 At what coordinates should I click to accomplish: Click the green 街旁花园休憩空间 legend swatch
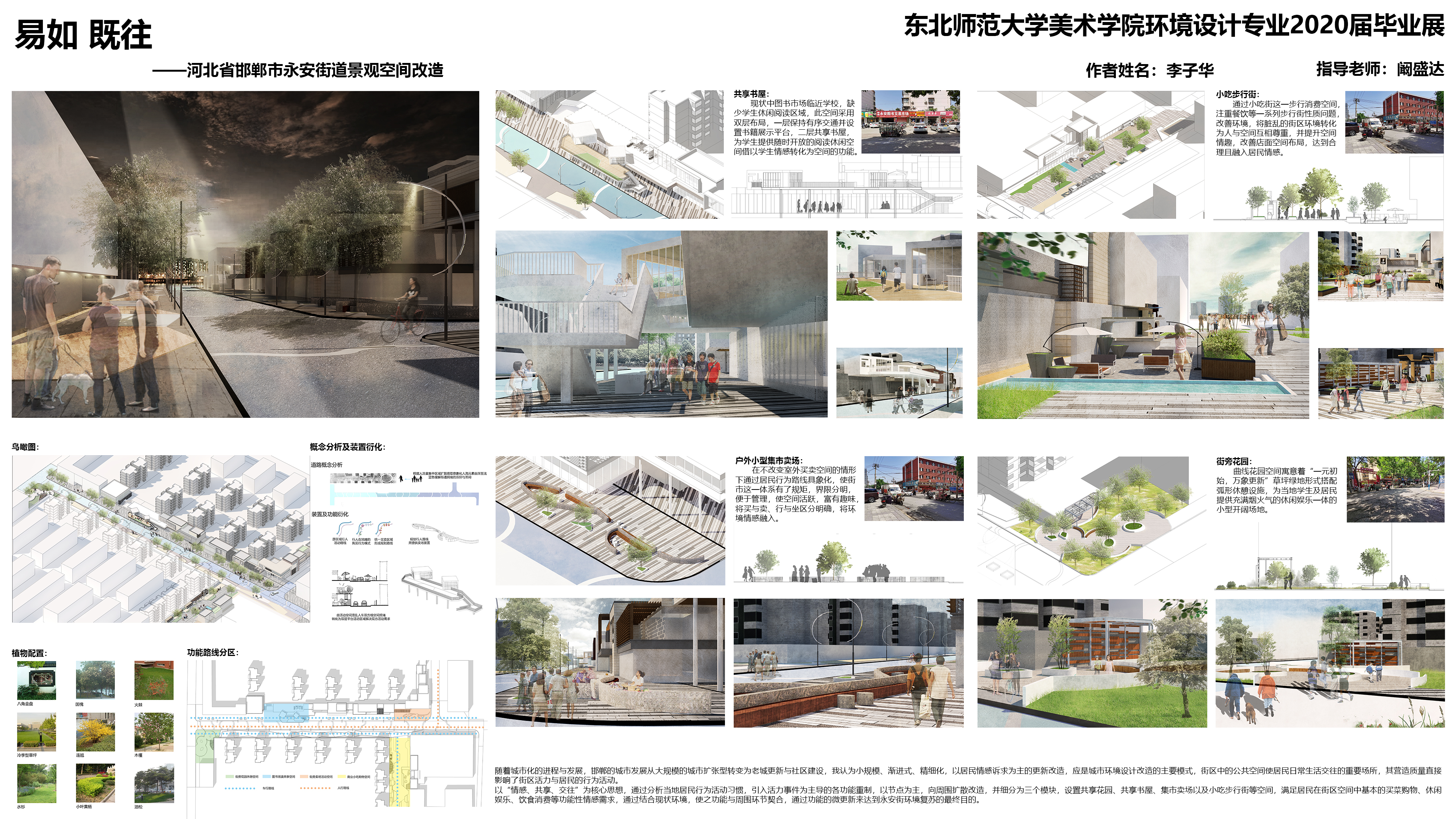(229, 777)
